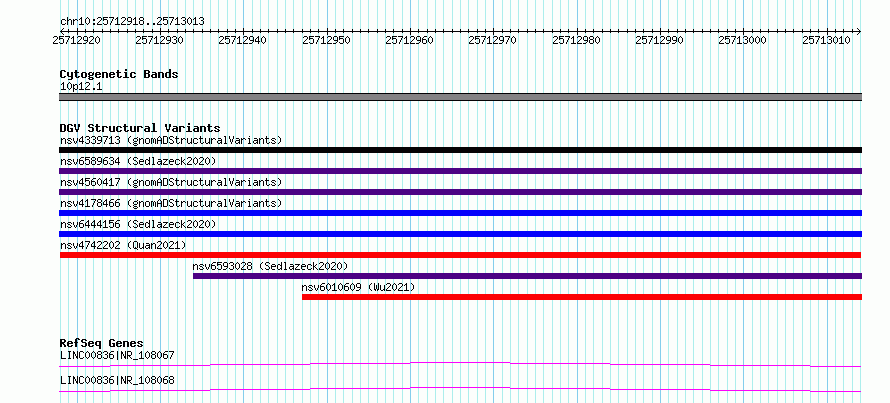Click ruler position 25712920
Screen dimensions: 890x403
tap(76, 40)
